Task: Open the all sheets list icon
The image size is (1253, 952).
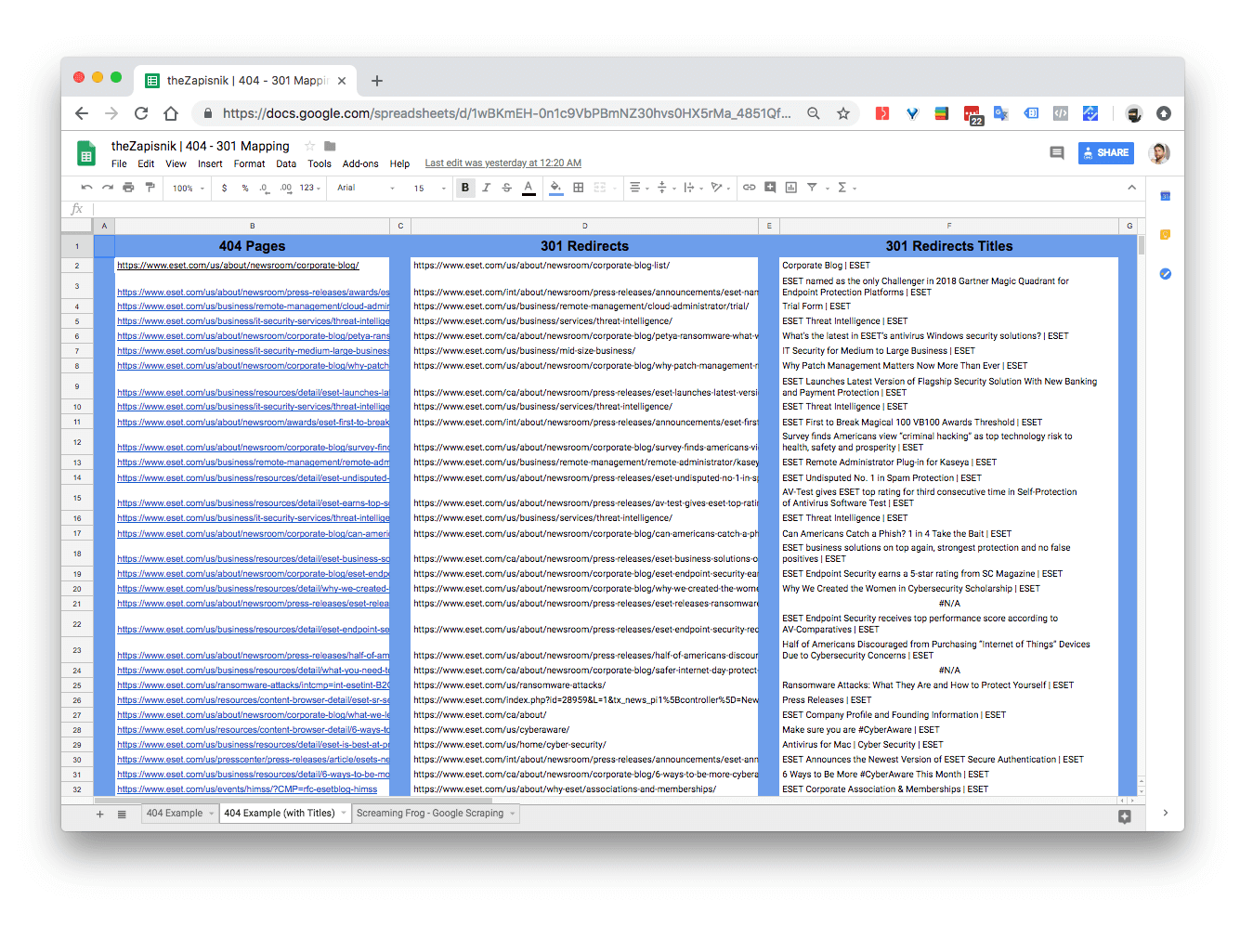Action: (122, 815)
